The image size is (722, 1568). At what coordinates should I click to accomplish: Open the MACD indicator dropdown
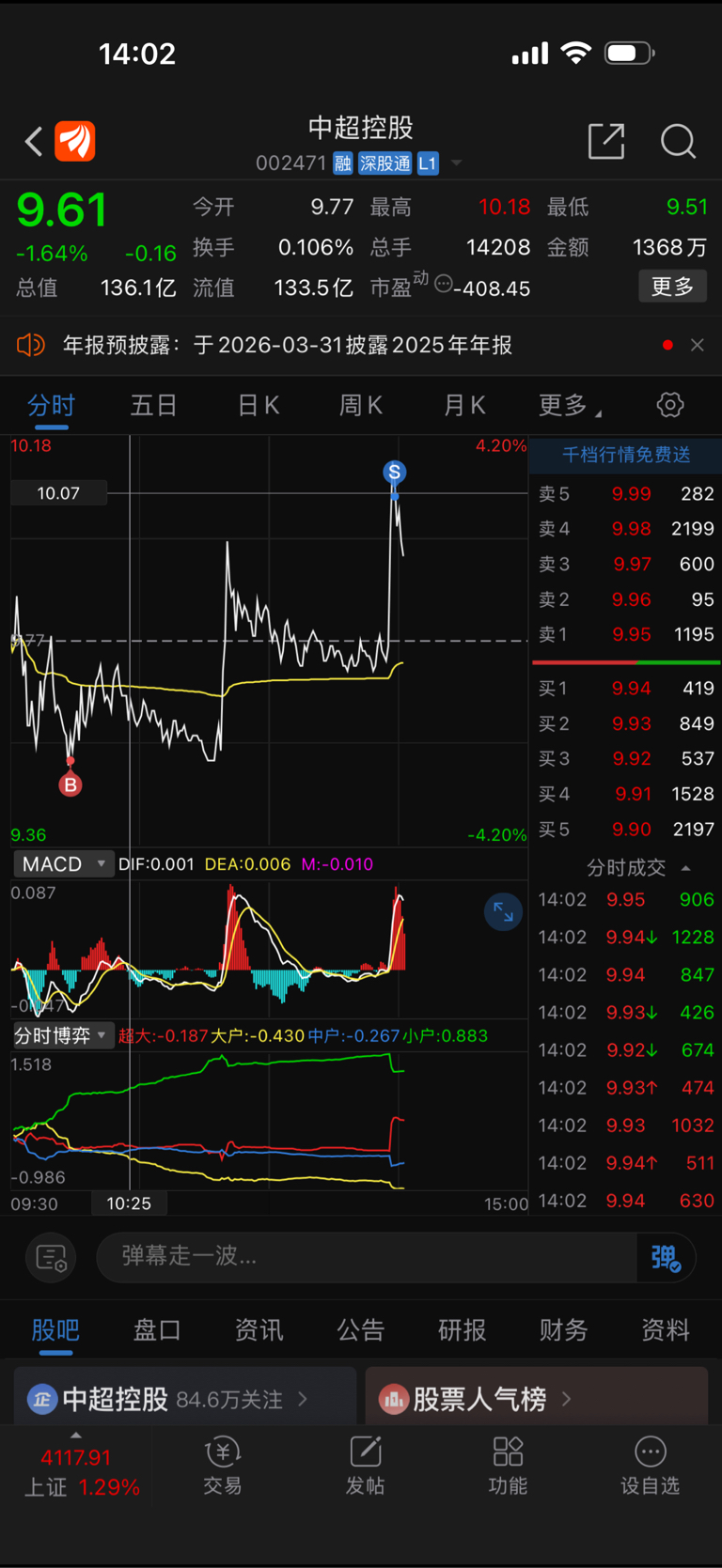[63, 863]
